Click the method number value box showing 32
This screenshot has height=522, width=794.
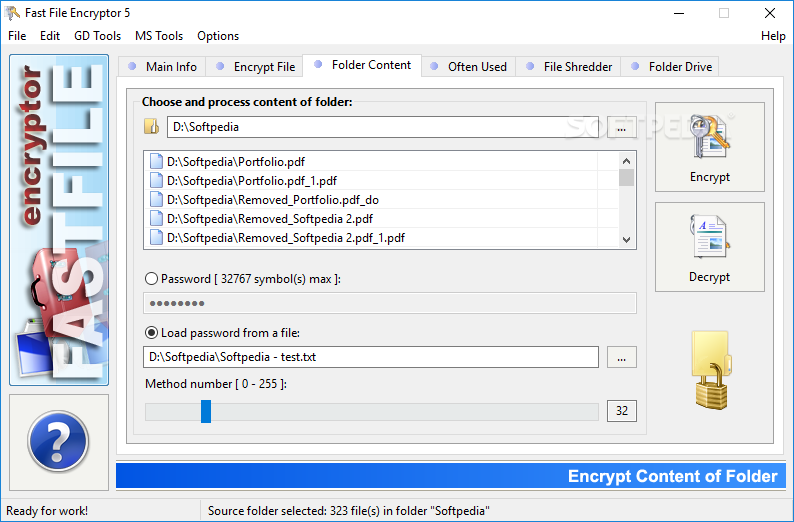(x=622, y=411)
